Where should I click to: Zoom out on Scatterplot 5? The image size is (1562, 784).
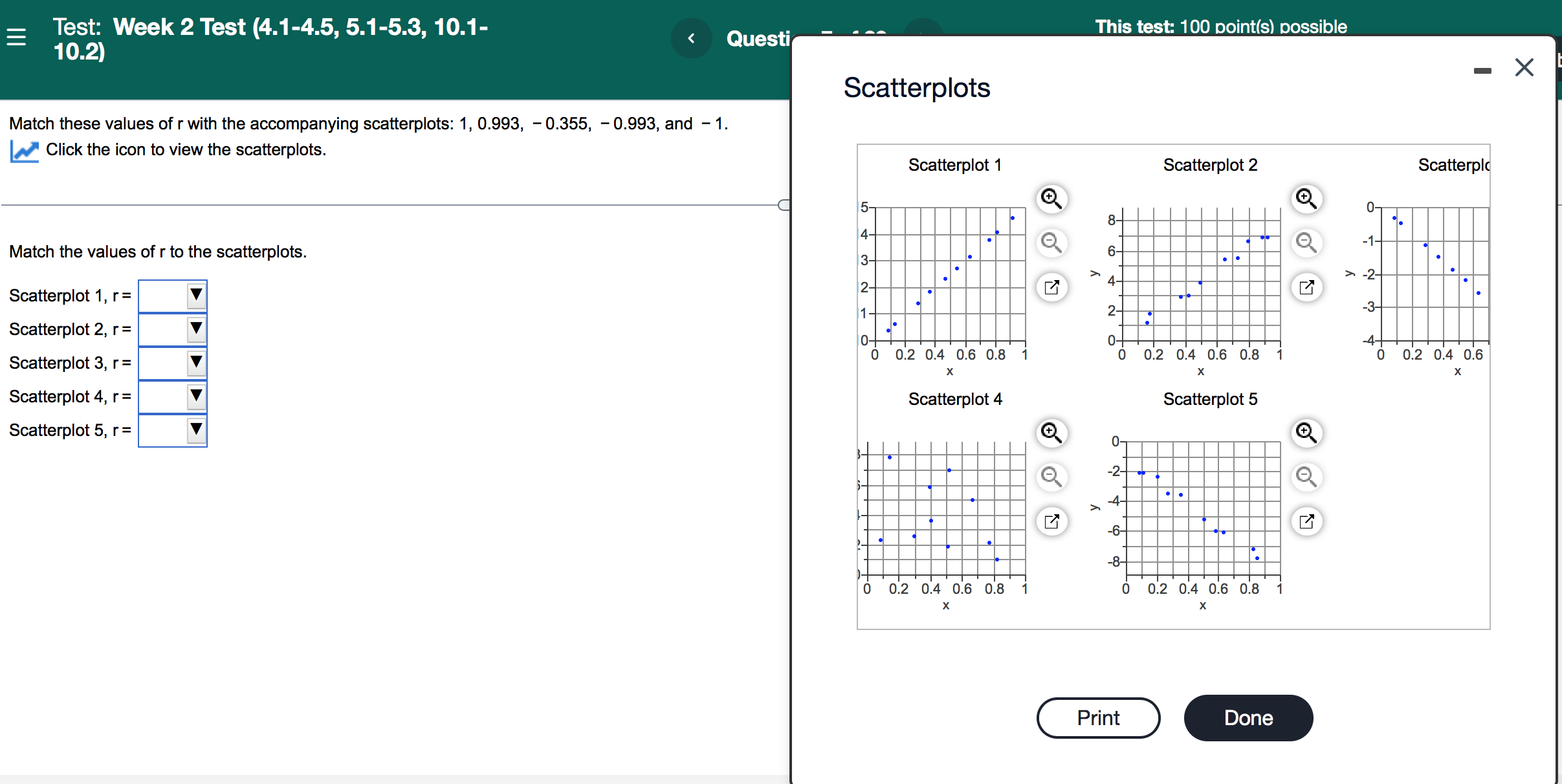pos(1306,477)
